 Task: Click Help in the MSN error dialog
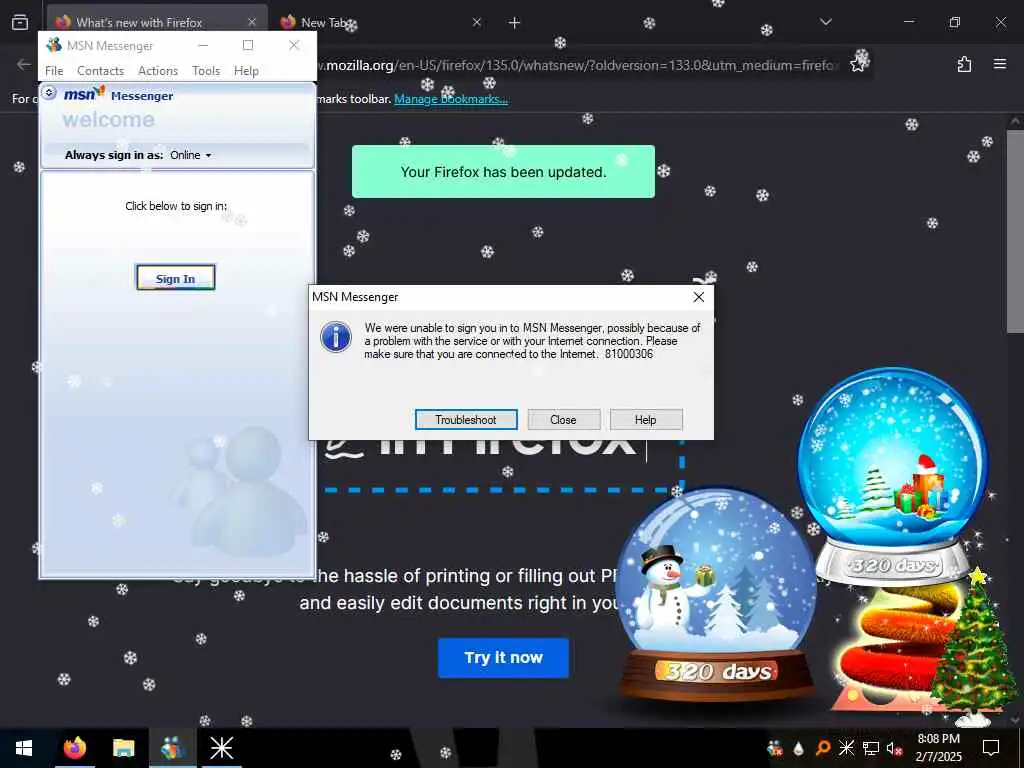click(646, 420)
